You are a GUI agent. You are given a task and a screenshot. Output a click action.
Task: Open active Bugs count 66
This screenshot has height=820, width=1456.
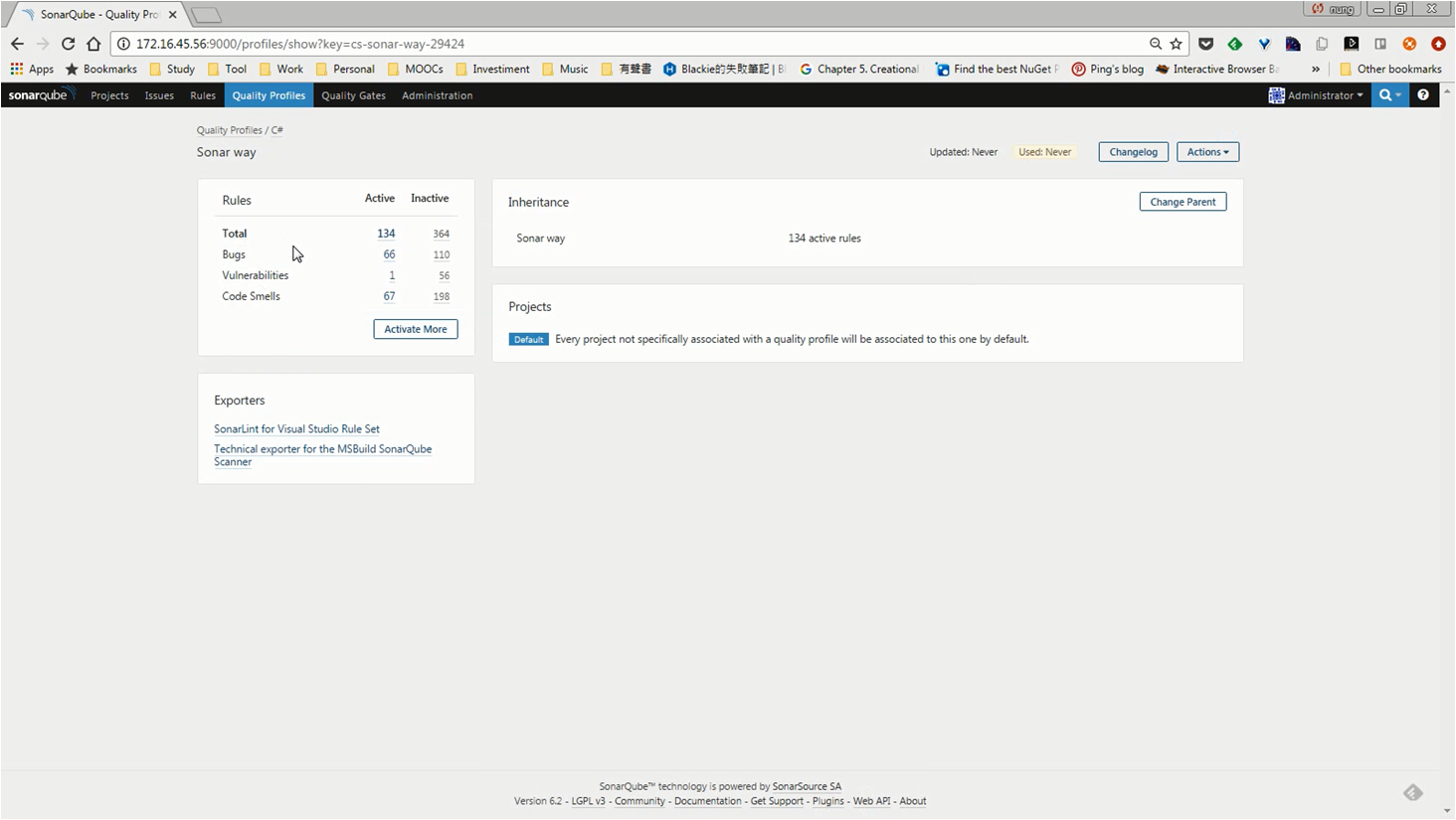coord(389,254)
